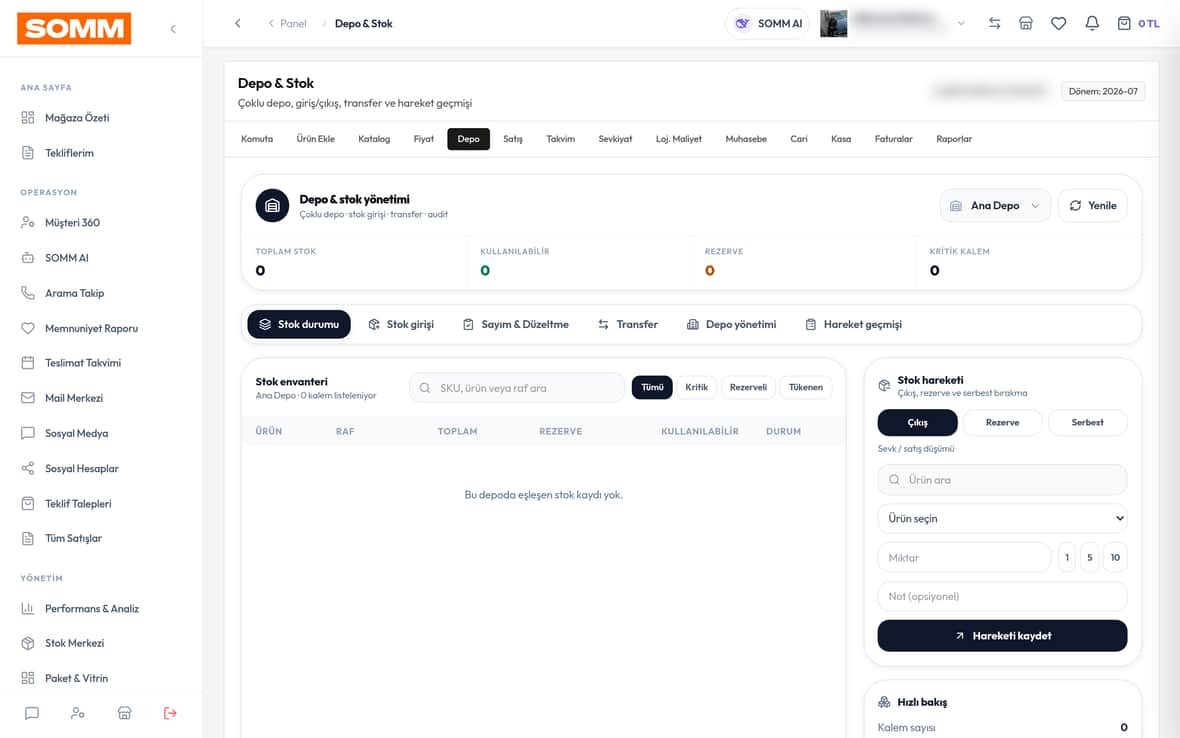Viewport: 1180px width, 738px height.
Task: Click the Yenile refresh button
Action: 1093,205
